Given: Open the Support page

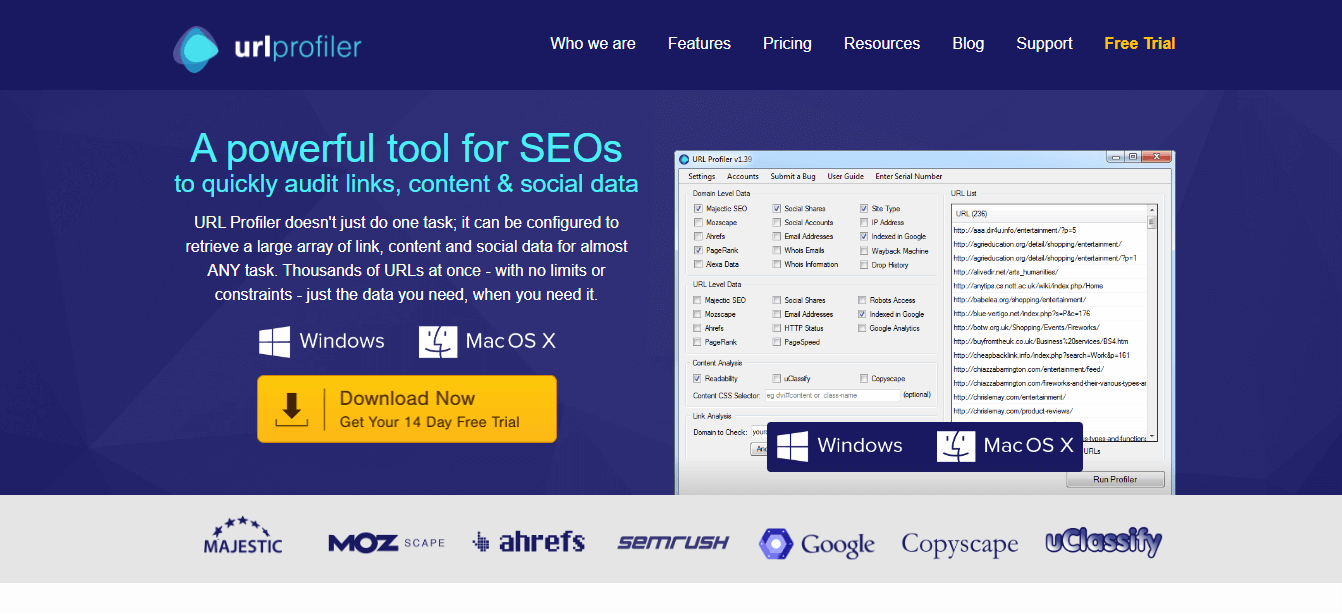Looking at the screenshot, I should (x=1044, y=44).
